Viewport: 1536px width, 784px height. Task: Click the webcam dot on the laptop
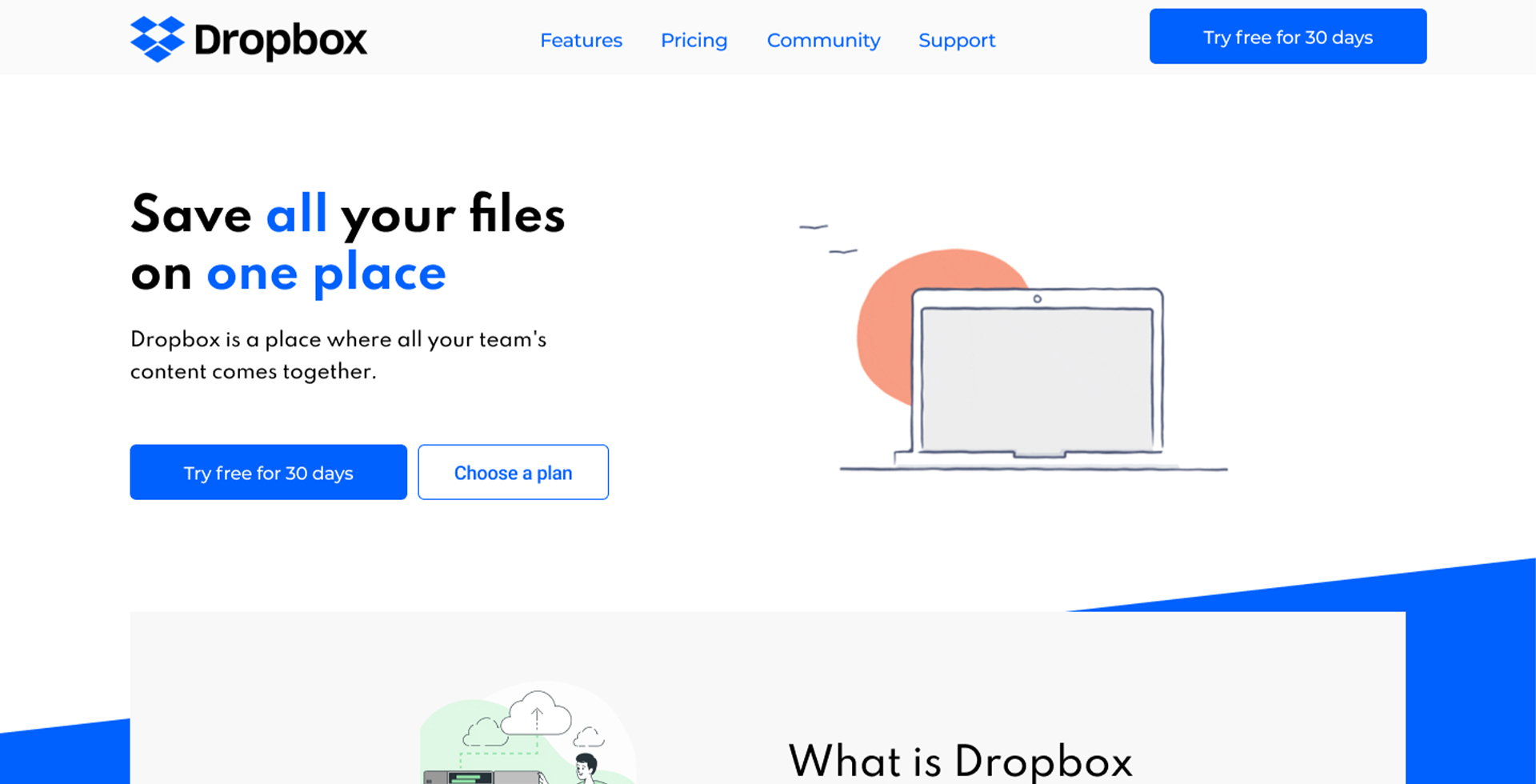tap(1037, 299)
